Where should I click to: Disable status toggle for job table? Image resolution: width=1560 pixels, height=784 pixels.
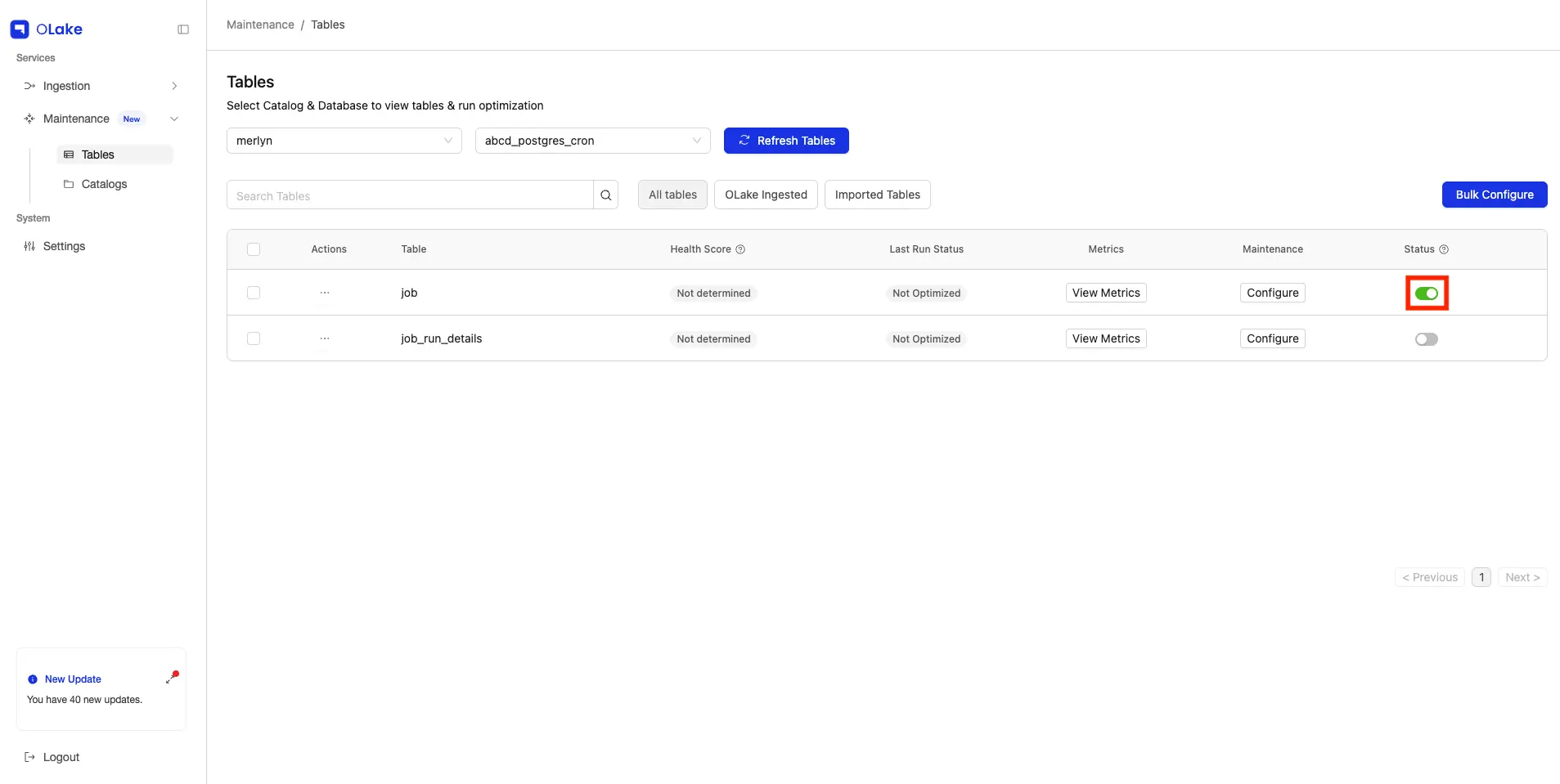[1427, 293]
